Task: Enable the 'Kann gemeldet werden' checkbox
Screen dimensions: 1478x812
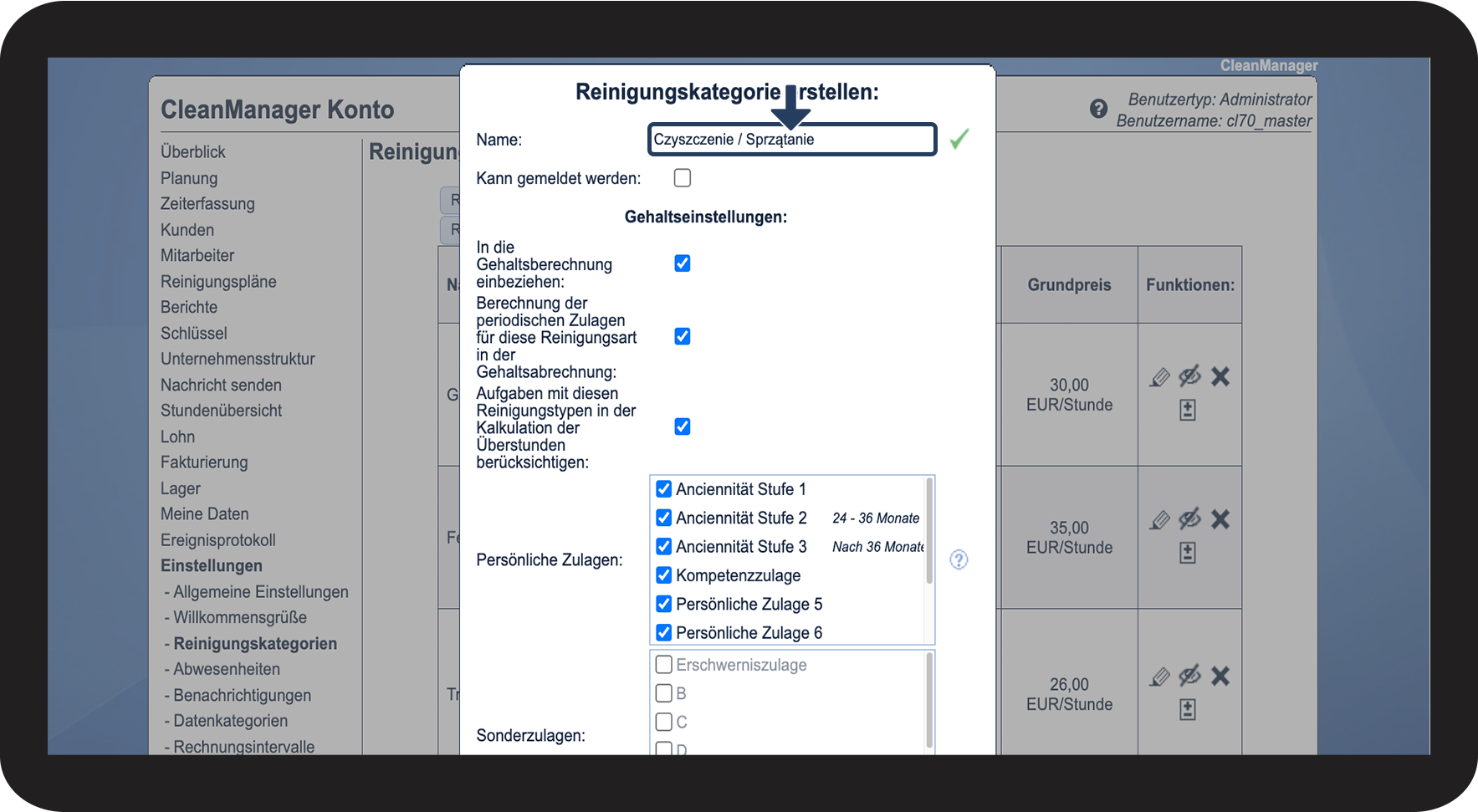Action: [683, 177]
